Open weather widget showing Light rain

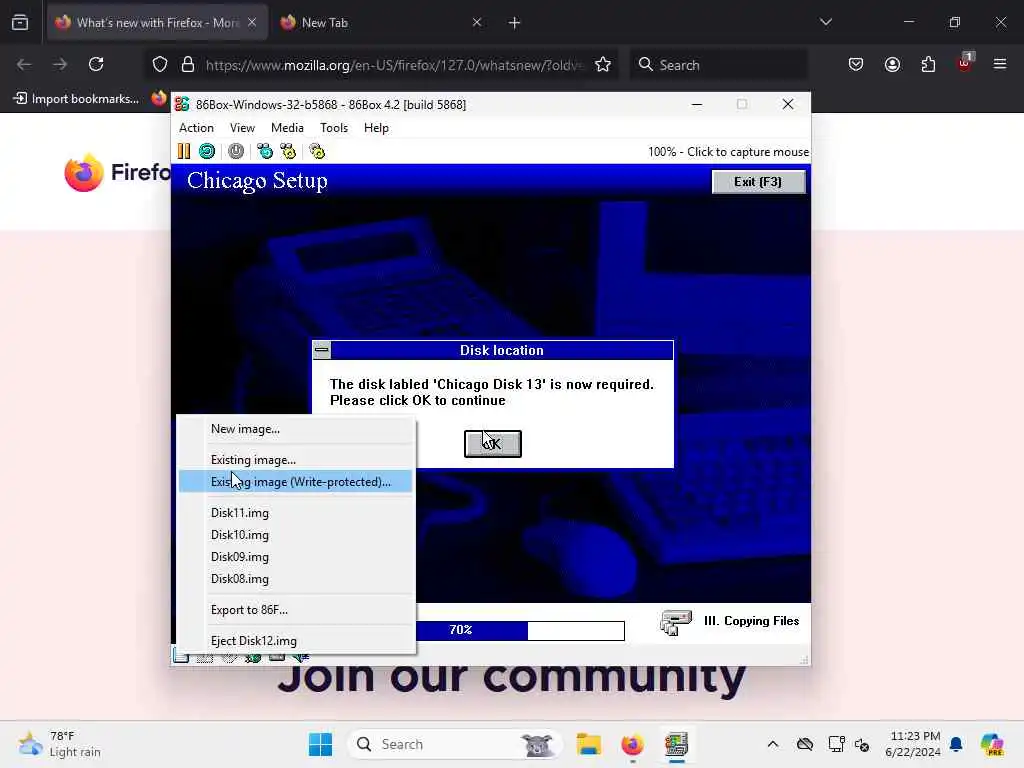coord(60,744)
